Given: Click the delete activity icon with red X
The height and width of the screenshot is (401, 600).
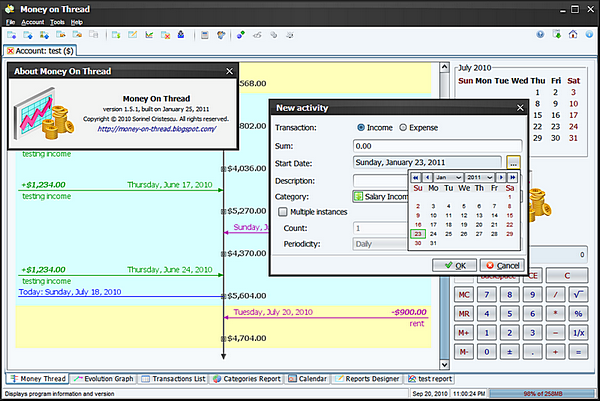Looking at the screenshot, I should (165, 35).
